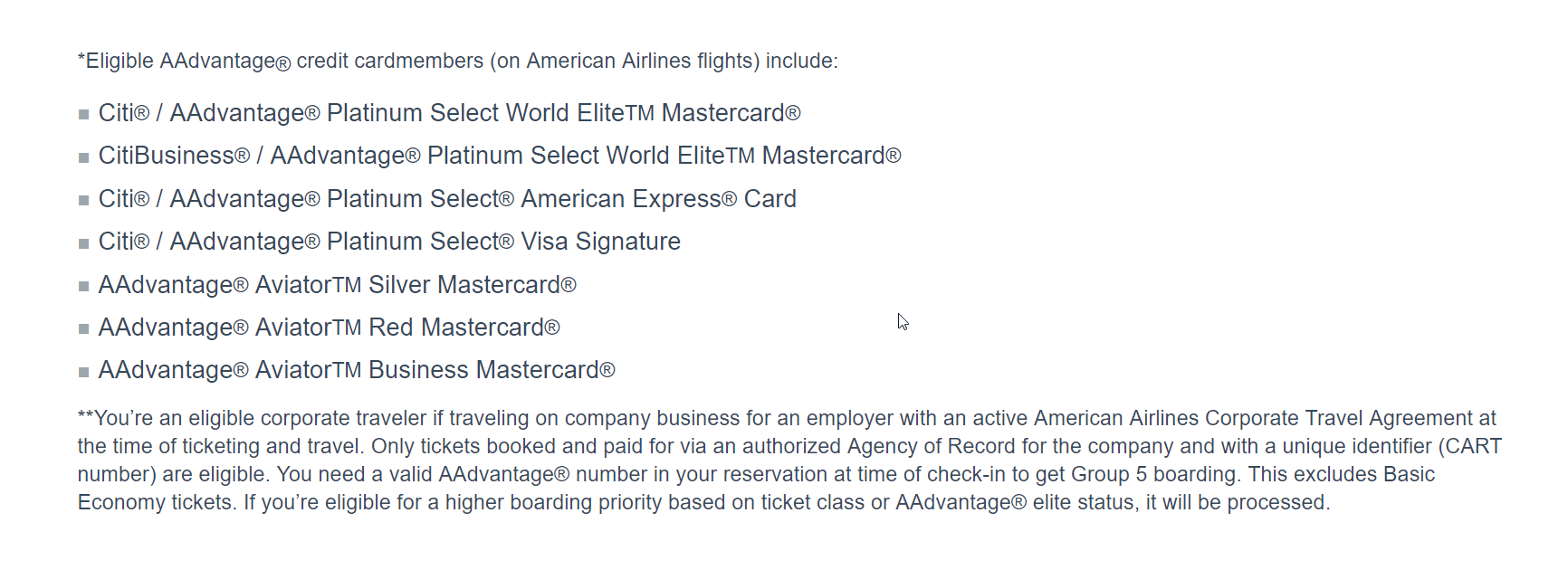This screenshot has width=1568, height=570.
Task: Click the CitiBusiness / AAdvantage Platinum Select entry
Action: (x=499, y=156)
